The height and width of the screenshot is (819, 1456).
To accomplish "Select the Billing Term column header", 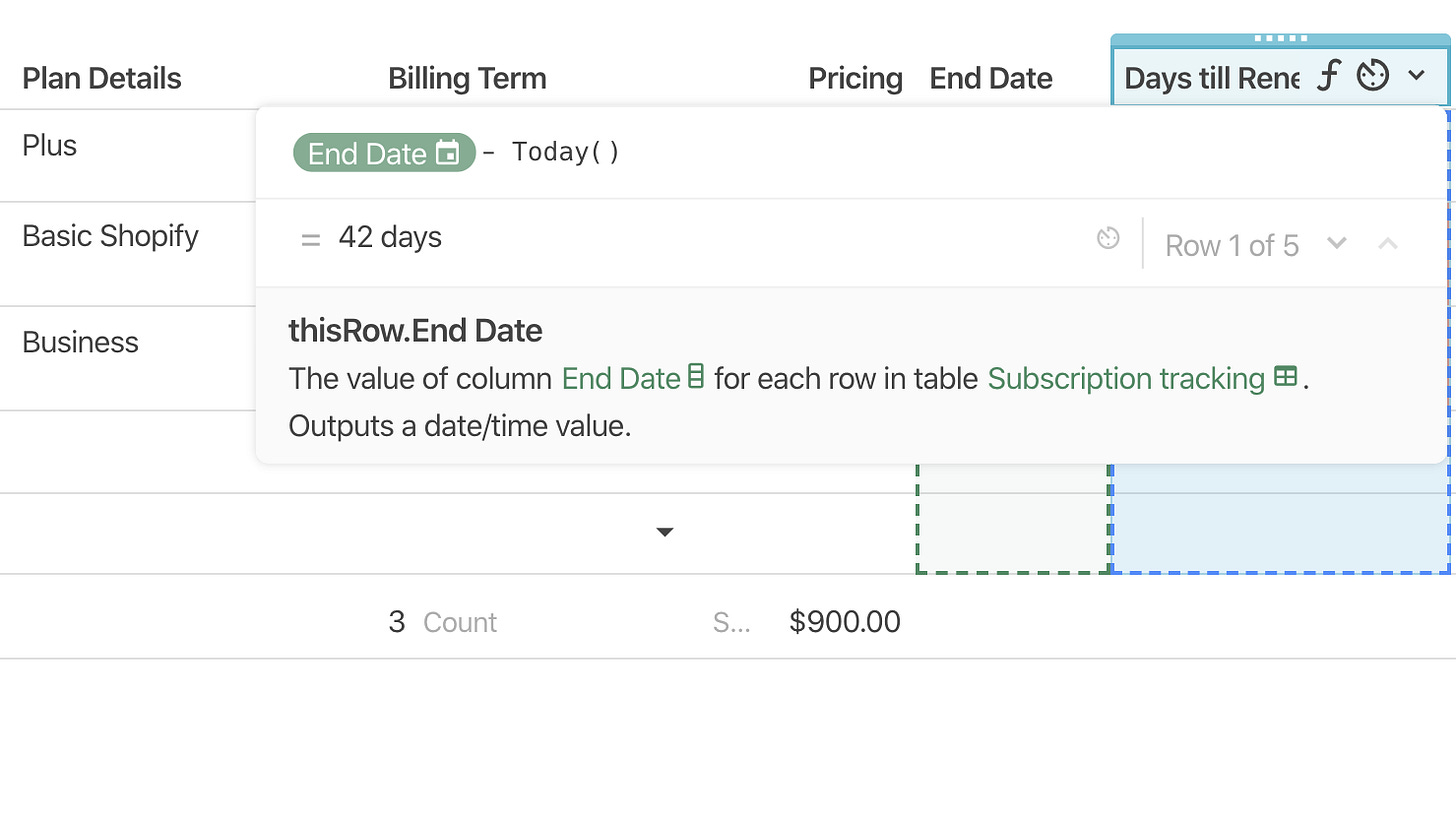I will click(x=467, y=78).
